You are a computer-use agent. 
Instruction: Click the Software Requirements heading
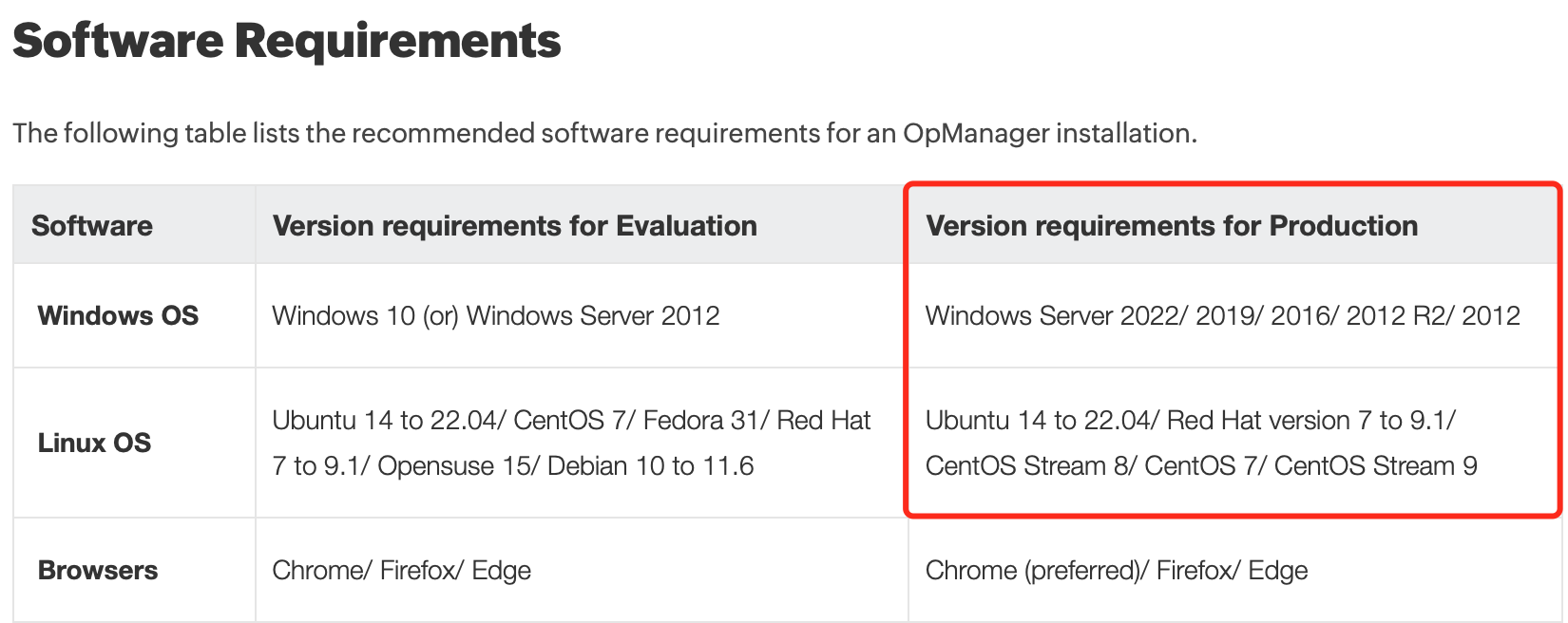click(286, 42)
